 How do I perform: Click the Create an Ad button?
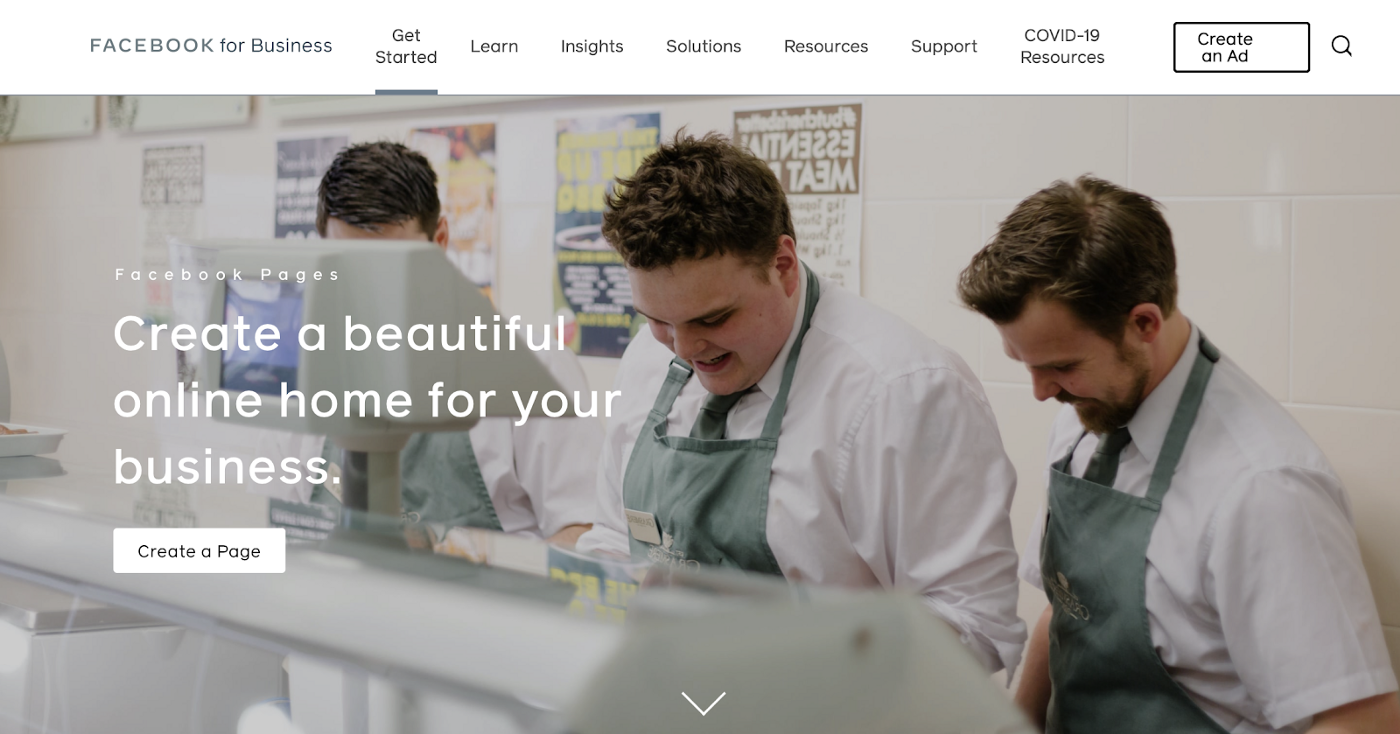(x=1241, y=47)
